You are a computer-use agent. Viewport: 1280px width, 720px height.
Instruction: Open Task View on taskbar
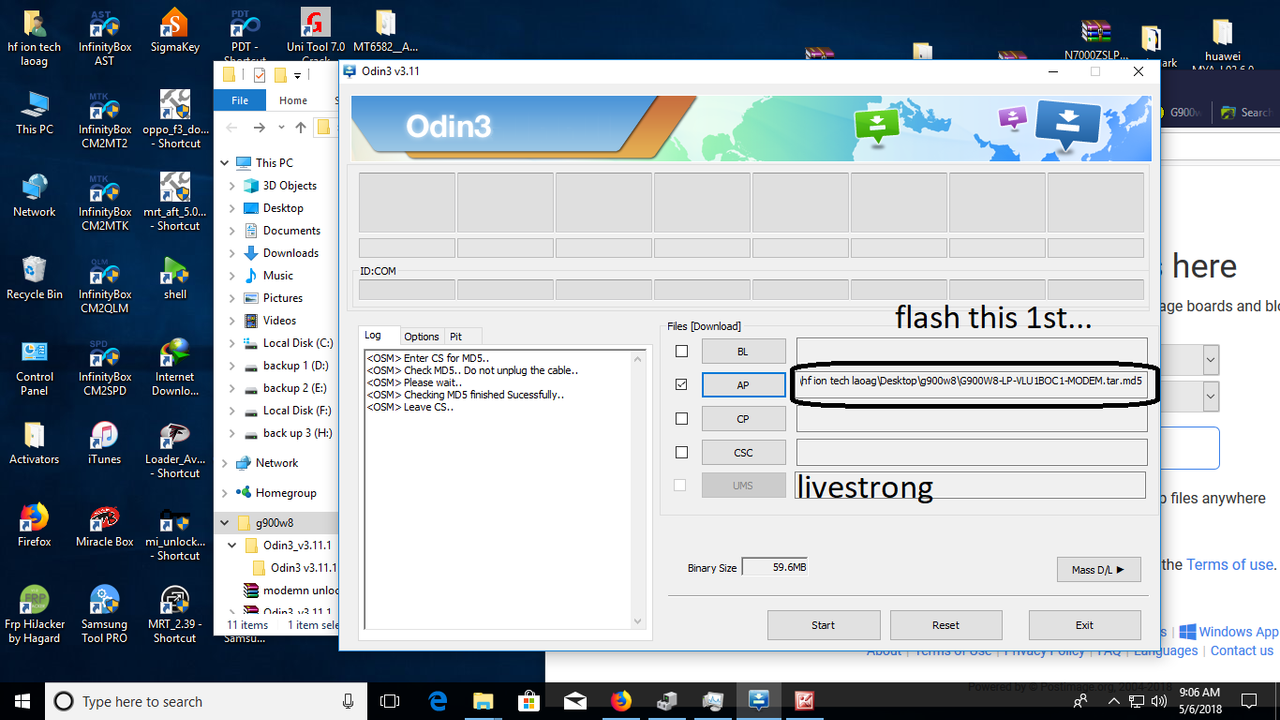pyautogui.click(x=390, y=701)
